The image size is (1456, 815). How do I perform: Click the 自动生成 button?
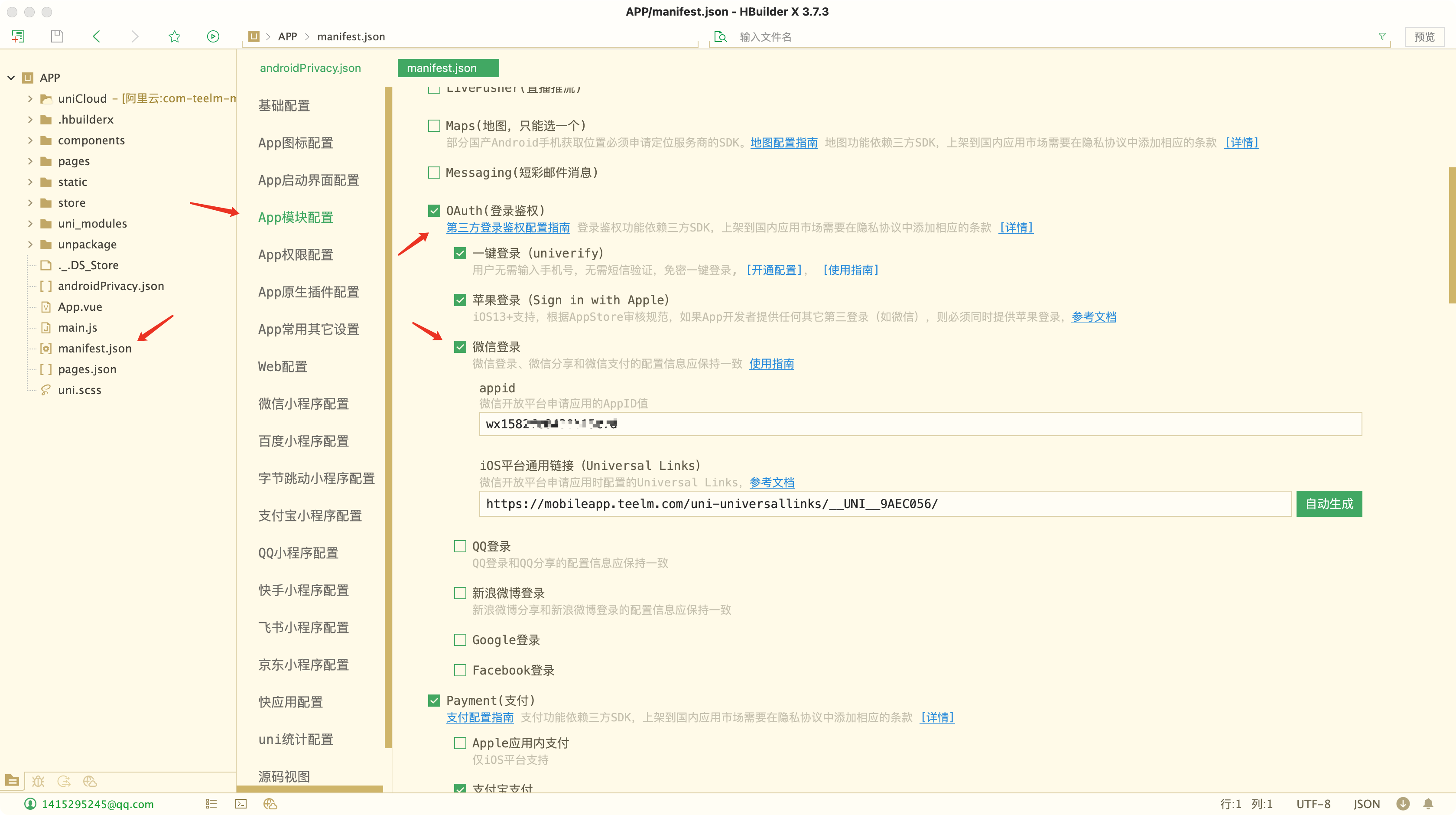[x=1329, y=503]
